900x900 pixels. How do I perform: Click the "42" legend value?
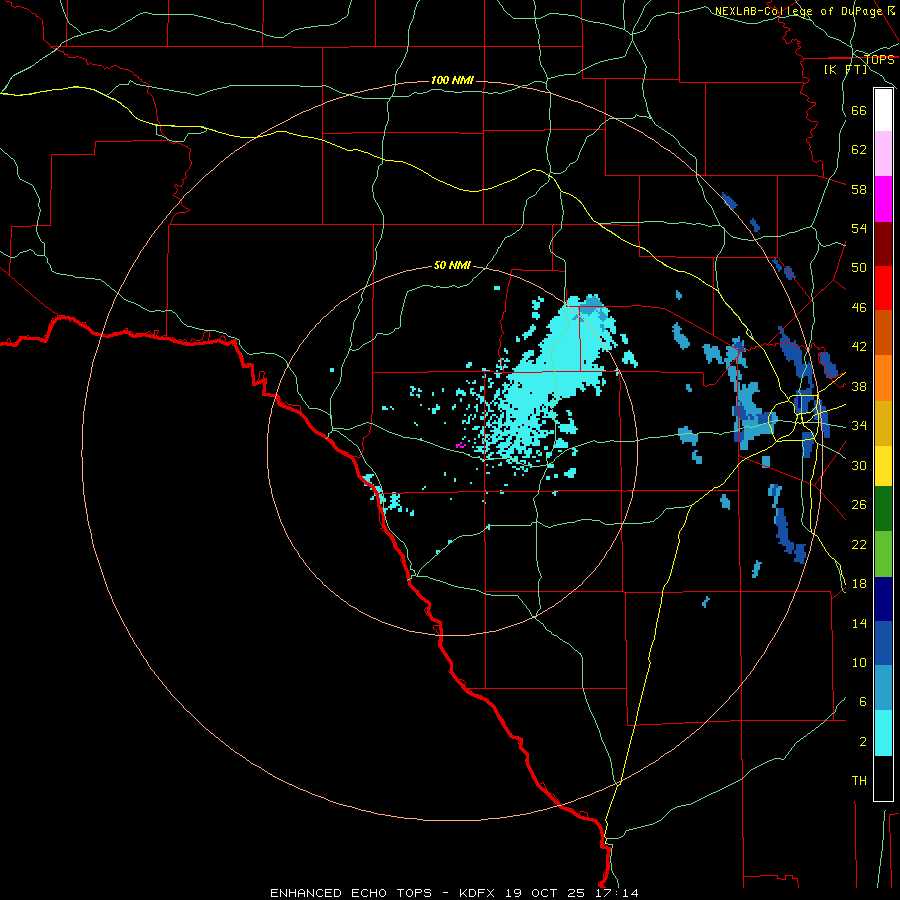click(859, 347)
